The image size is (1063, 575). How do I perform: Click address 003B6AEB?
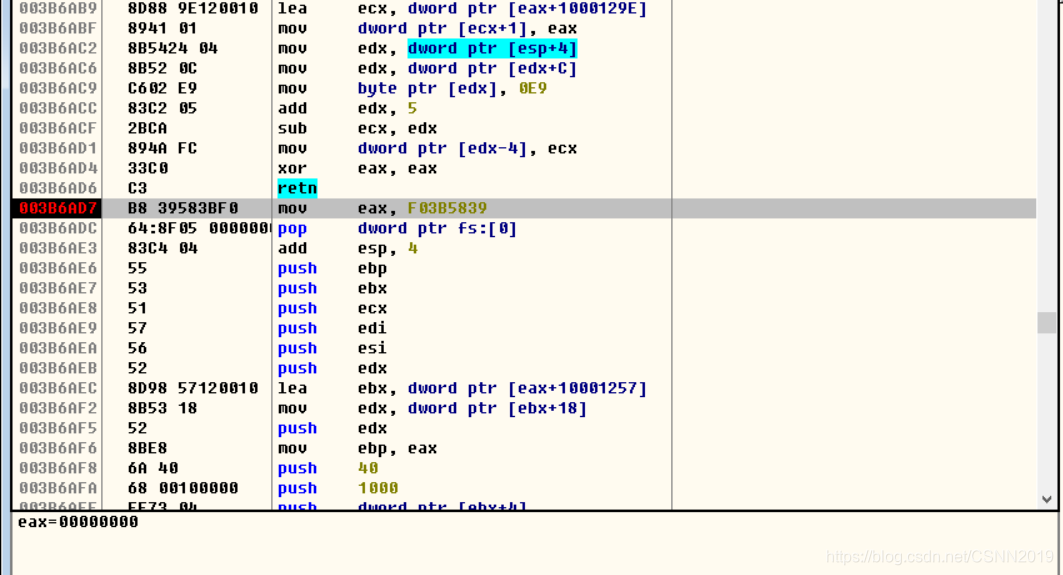click(x=58, y=368)
